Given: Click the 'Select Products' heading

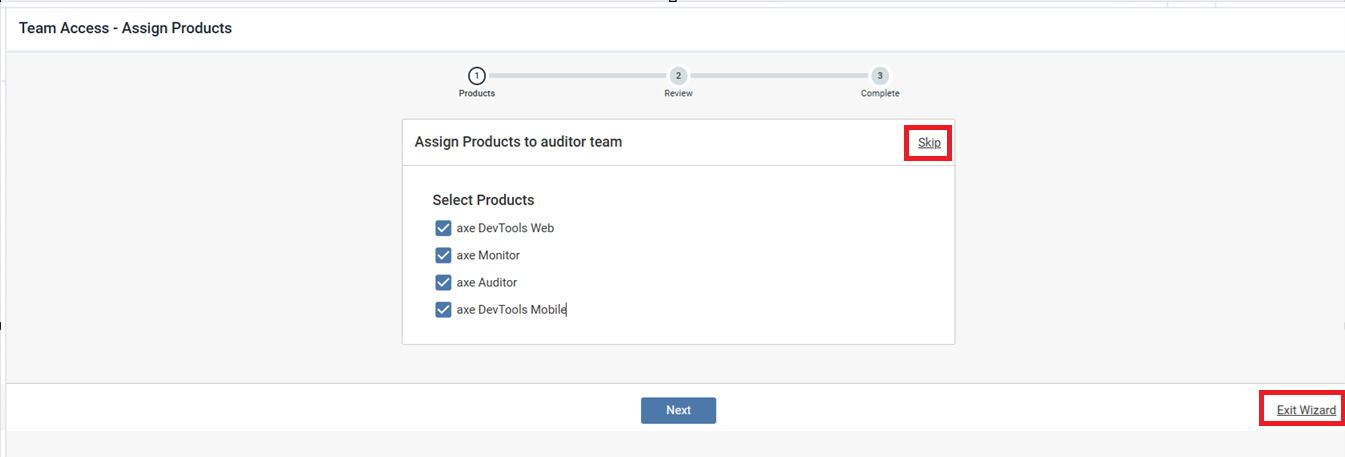Looking at the screenshot, I should (x=483, y=200).
